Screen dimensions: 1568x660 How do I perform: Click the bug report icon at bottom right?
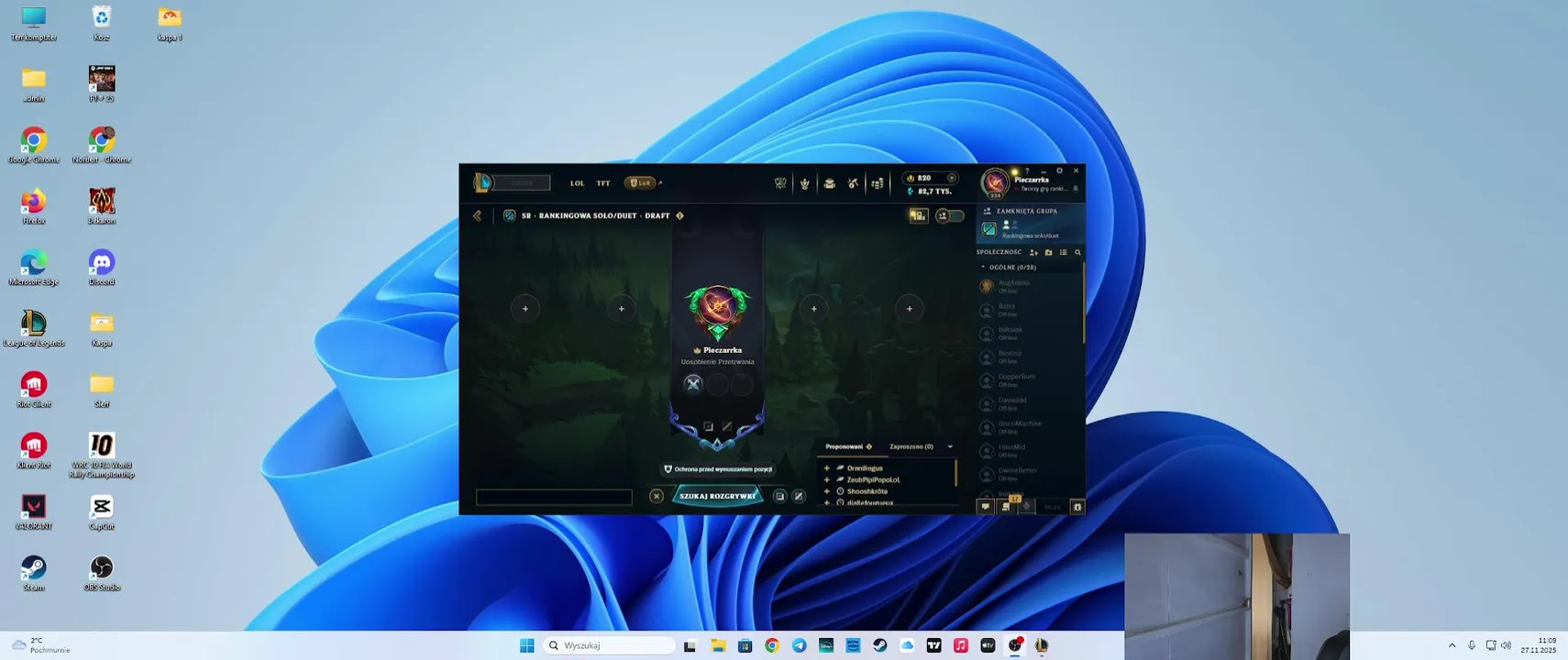(1077, 506)
